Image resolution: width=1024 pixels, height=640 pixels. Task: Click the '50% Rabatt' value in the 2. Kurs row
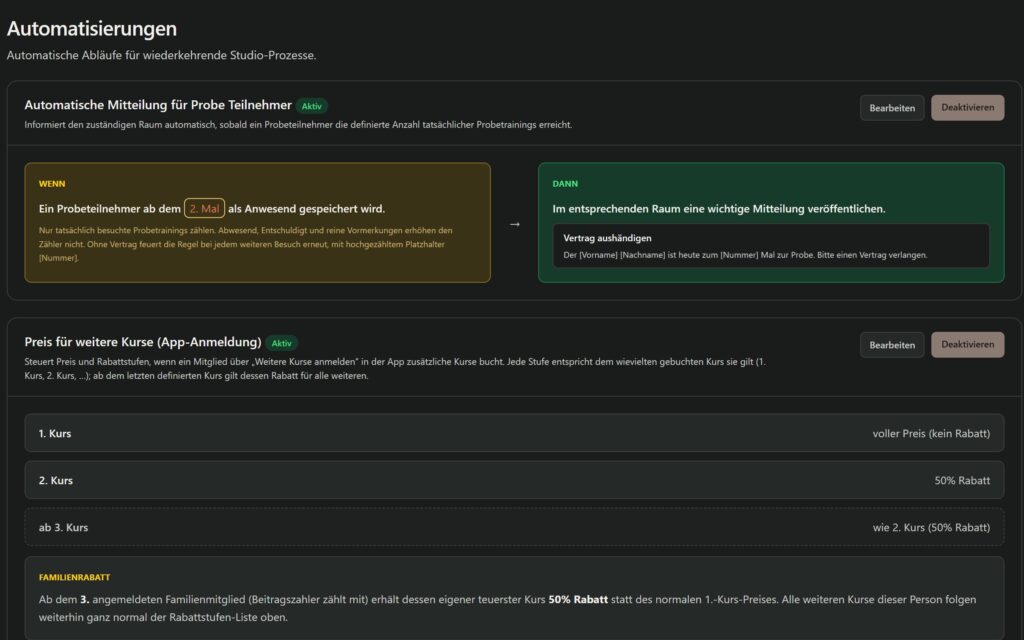pos(962,480)
